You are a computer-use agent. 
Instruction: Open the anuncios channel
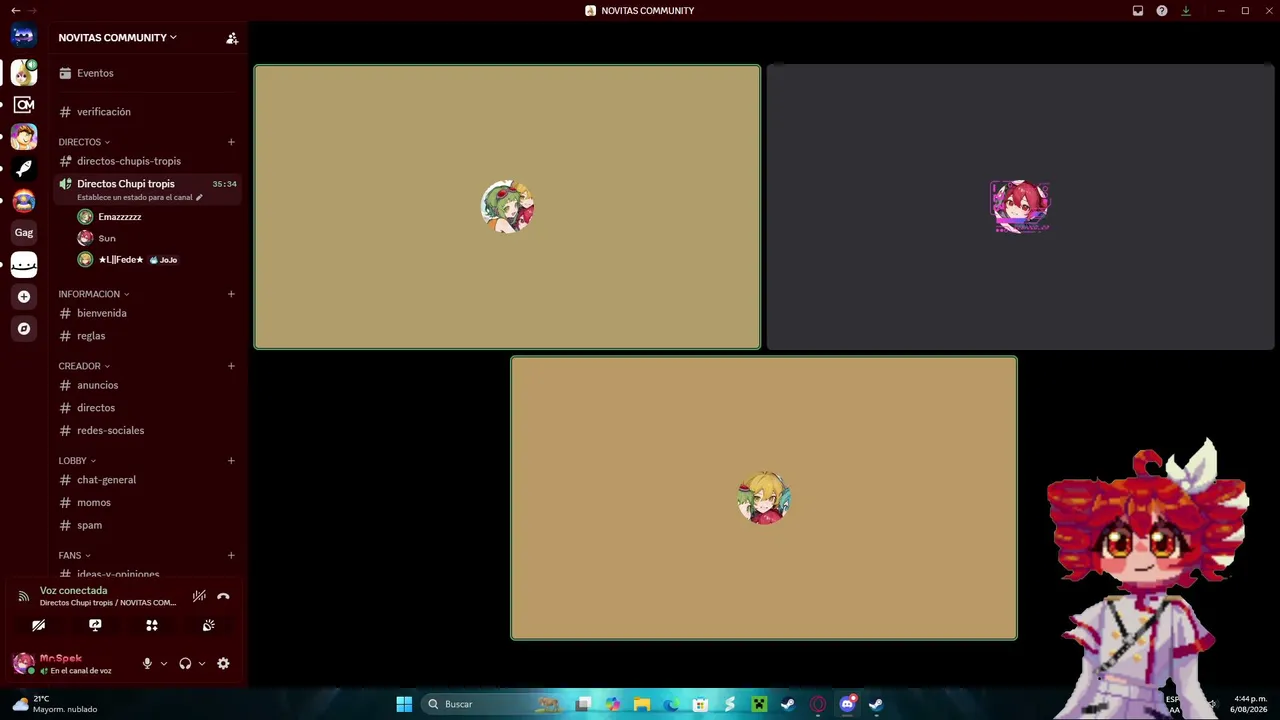tap(147, 385)
